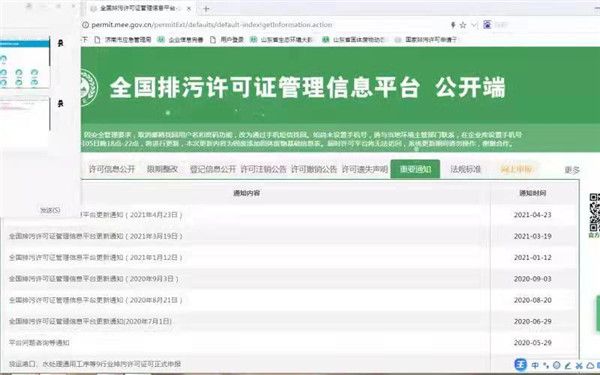Open the 平台问题咨询等通知 notice link
The height and width of the screenshot is (375, 600).
point(39,342)
